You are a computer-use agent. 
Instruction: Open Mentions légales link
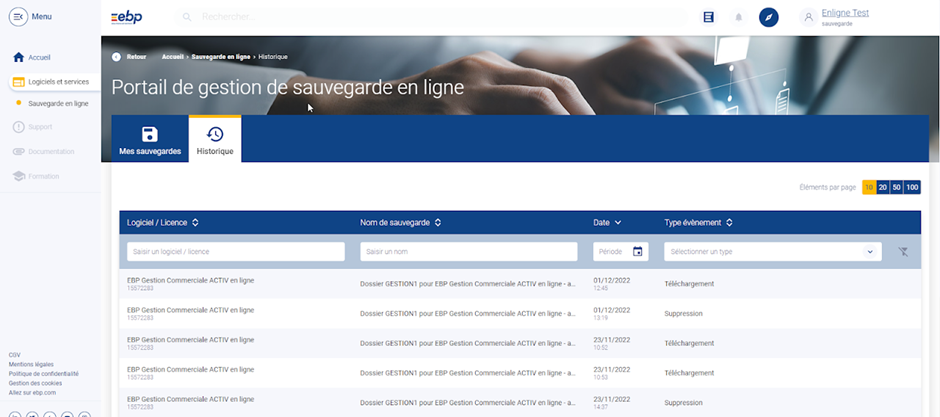tap(31, 364)
